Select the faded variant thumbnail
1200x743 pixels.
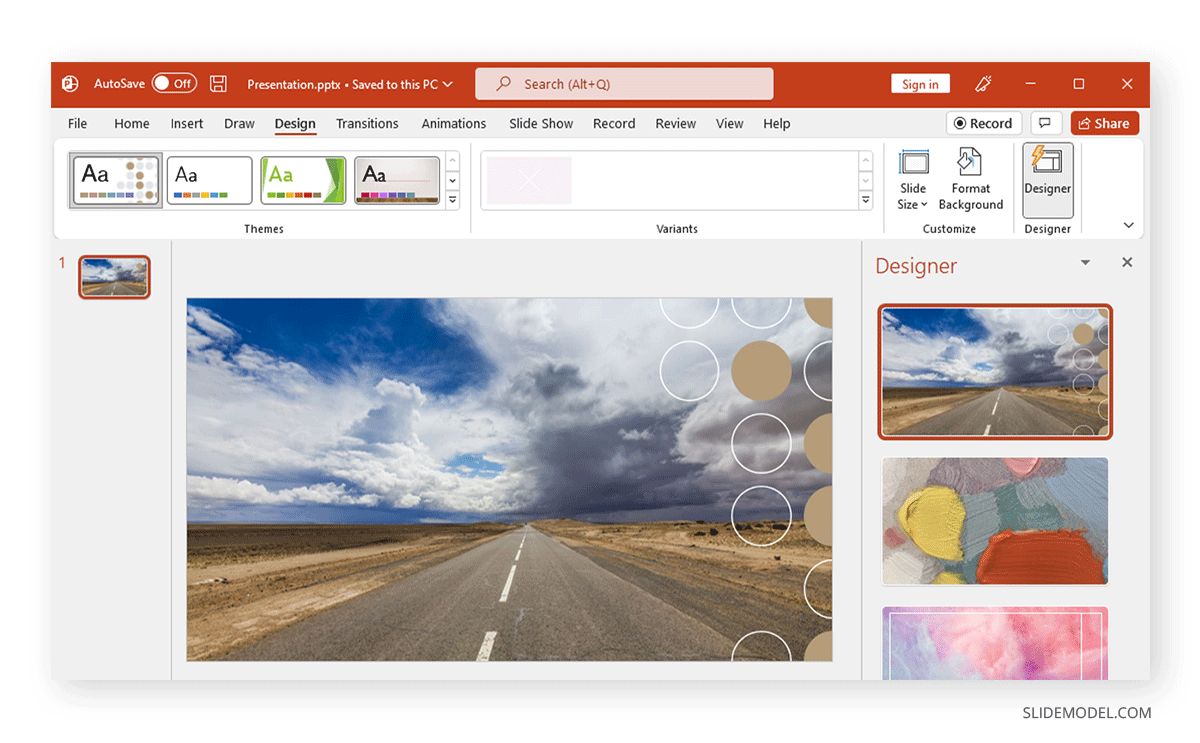pos(529,180)
